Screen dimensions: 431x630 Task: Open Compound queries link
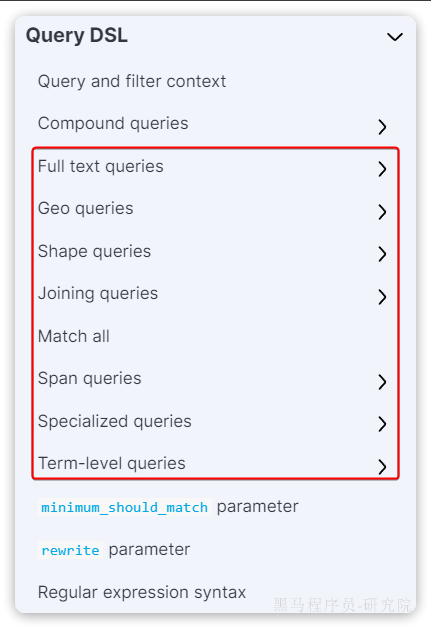coord(113,123)
